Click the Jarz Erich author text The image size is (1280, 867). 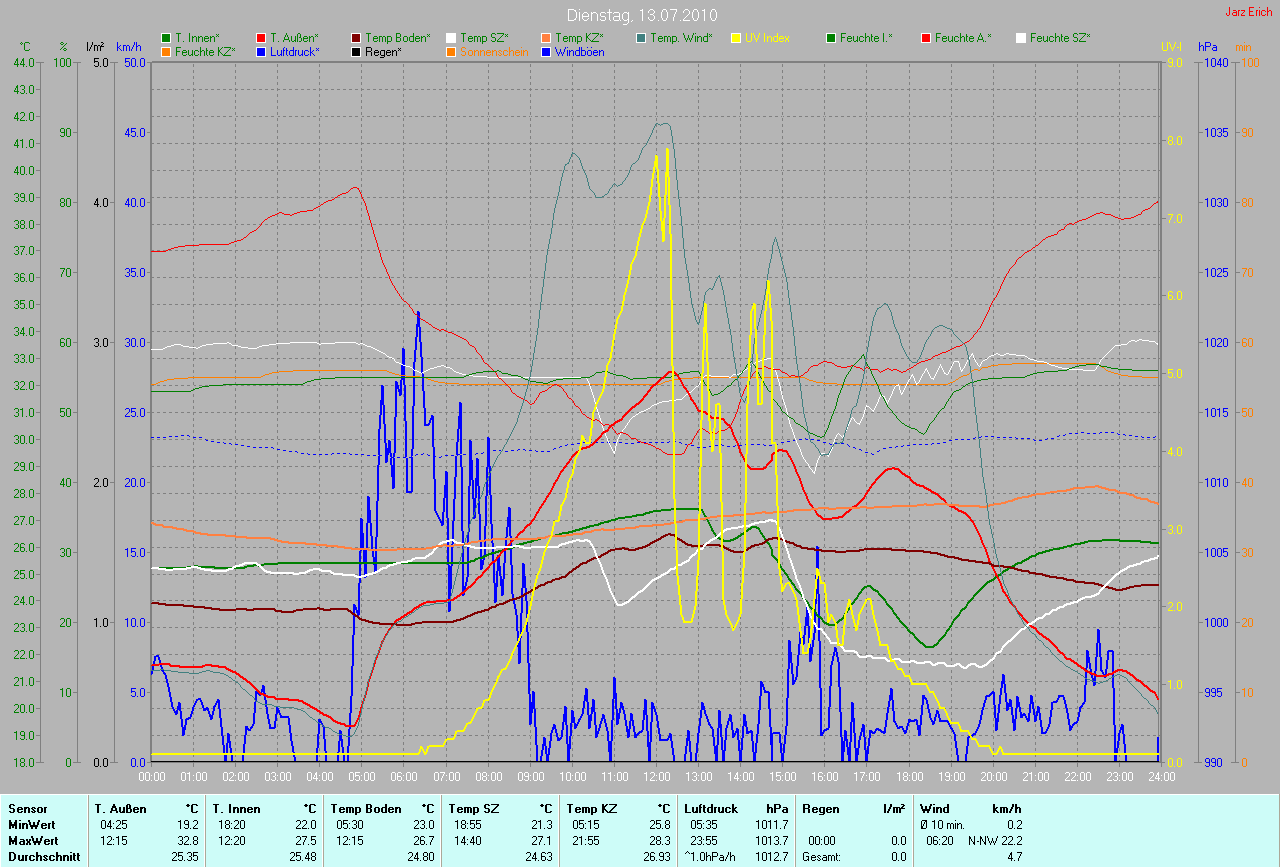click(x=1250, y=12)
